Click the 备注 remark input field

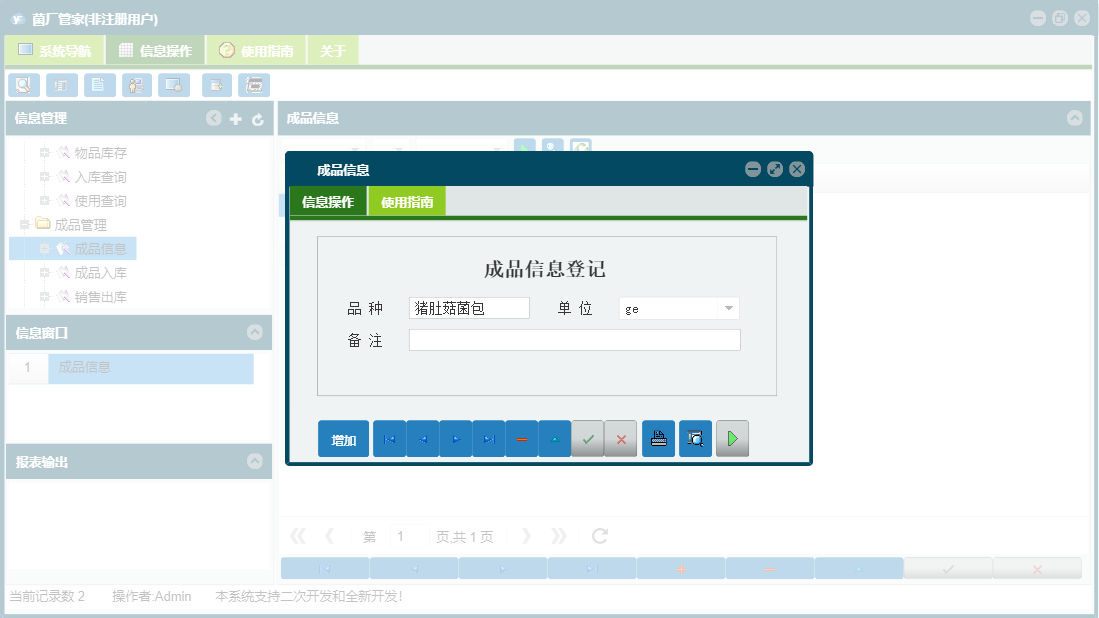[574, 339]
